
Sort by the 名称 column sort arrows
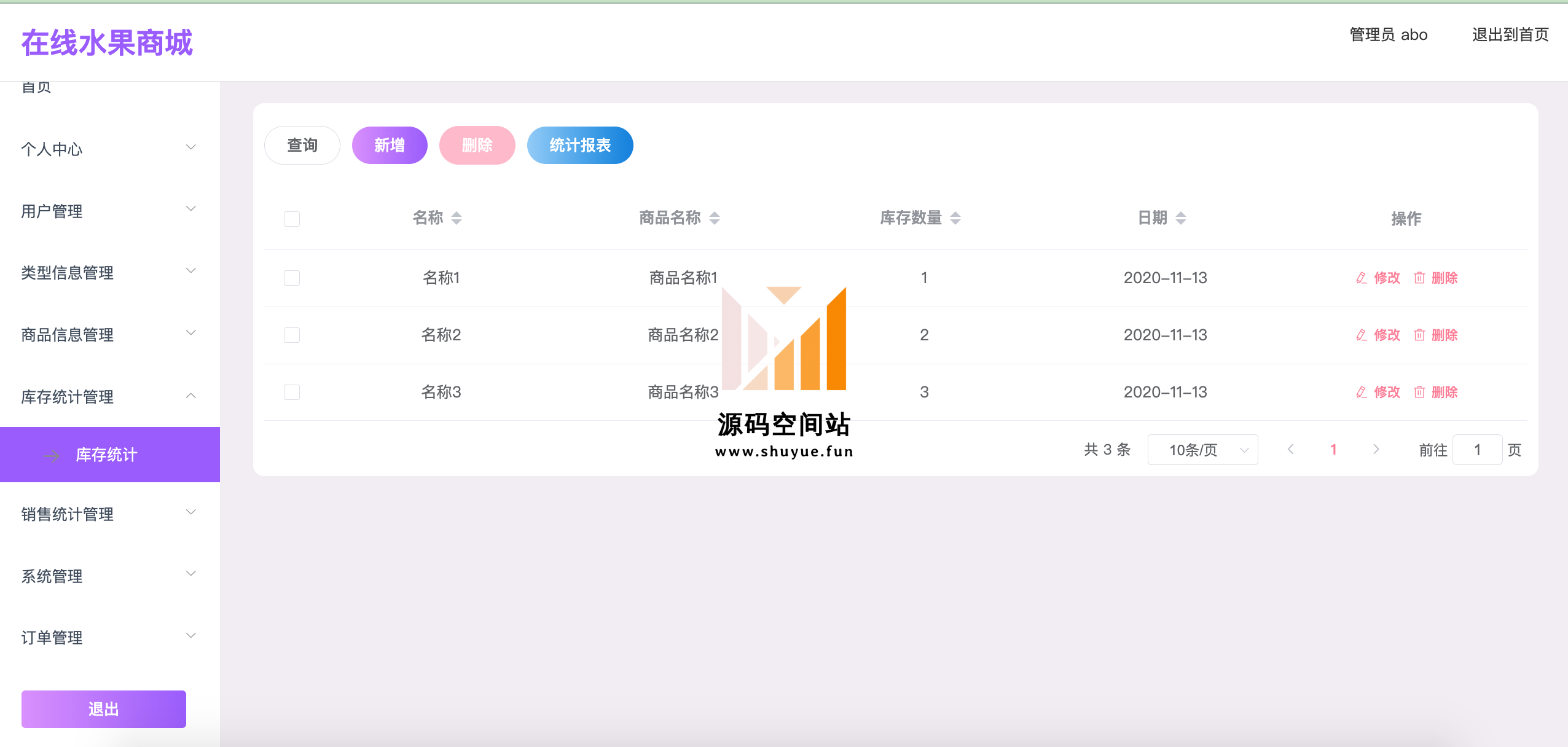457,218
